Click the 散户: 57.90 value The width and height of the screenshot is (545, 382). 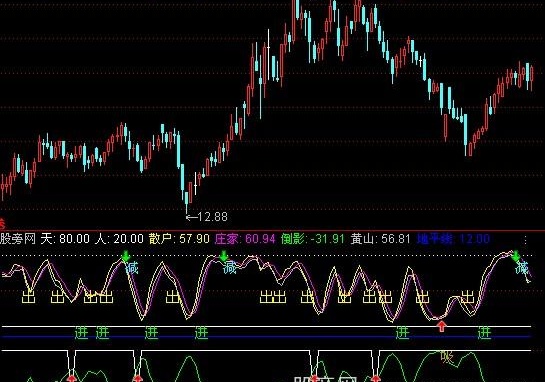tap(179, 239)
